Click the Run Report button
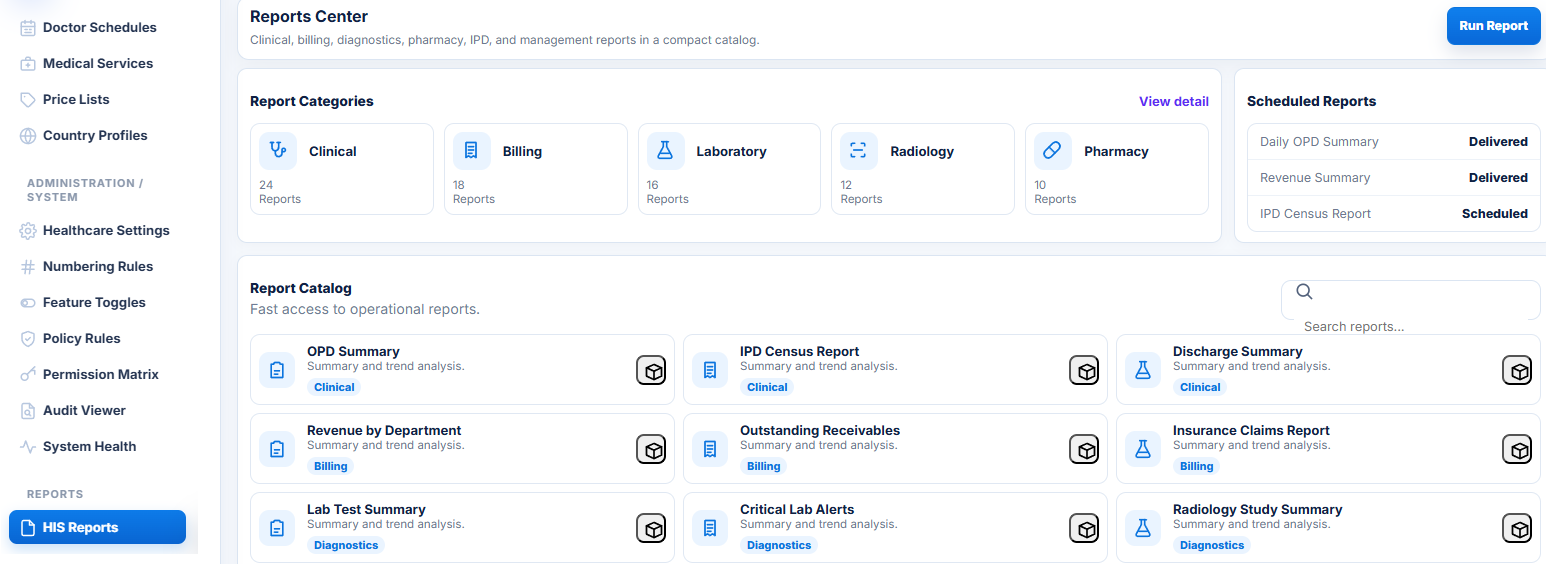Viewport: 1546px width, 564px height. (1493, 26)
